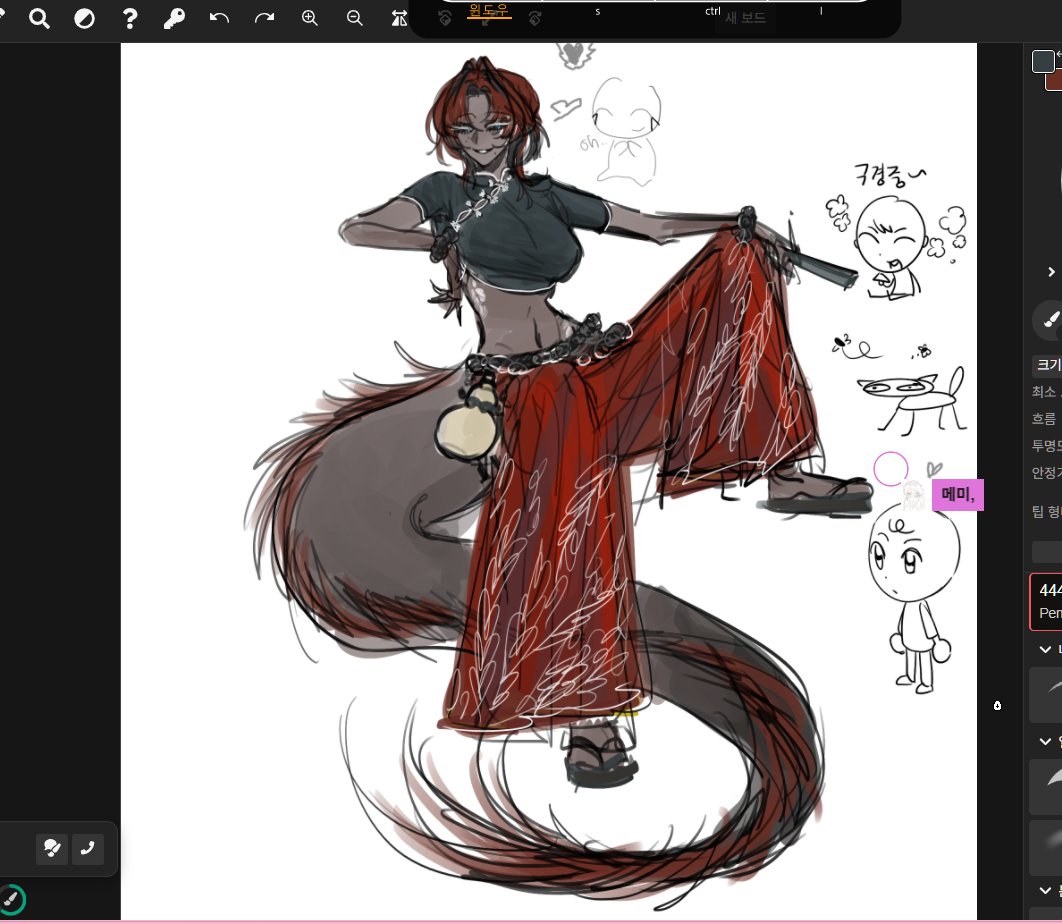The image size is (1062, 924).
Task: Click the brush tool button in right panel
Action: [x=1050, y=319]
